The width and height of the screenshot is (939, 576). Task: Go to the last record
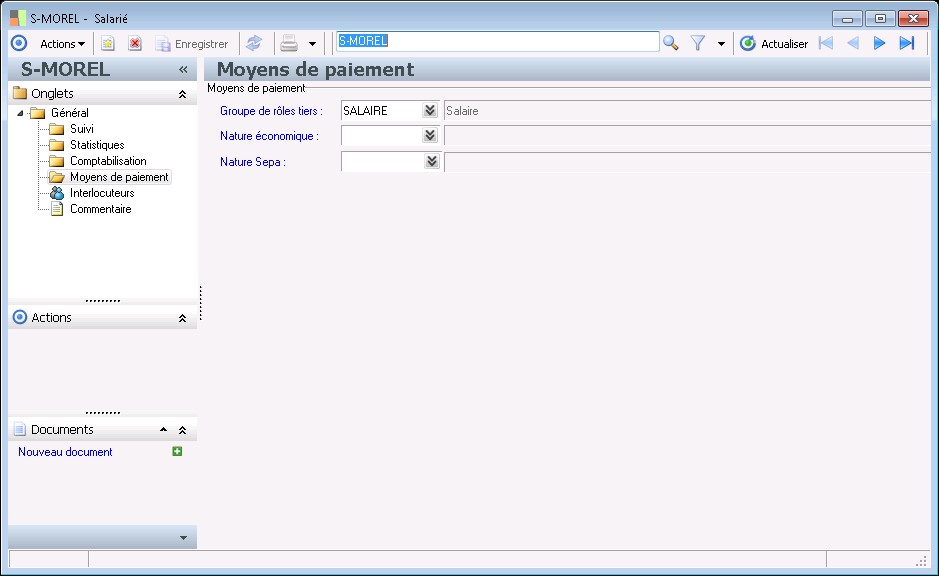point(907,43)
